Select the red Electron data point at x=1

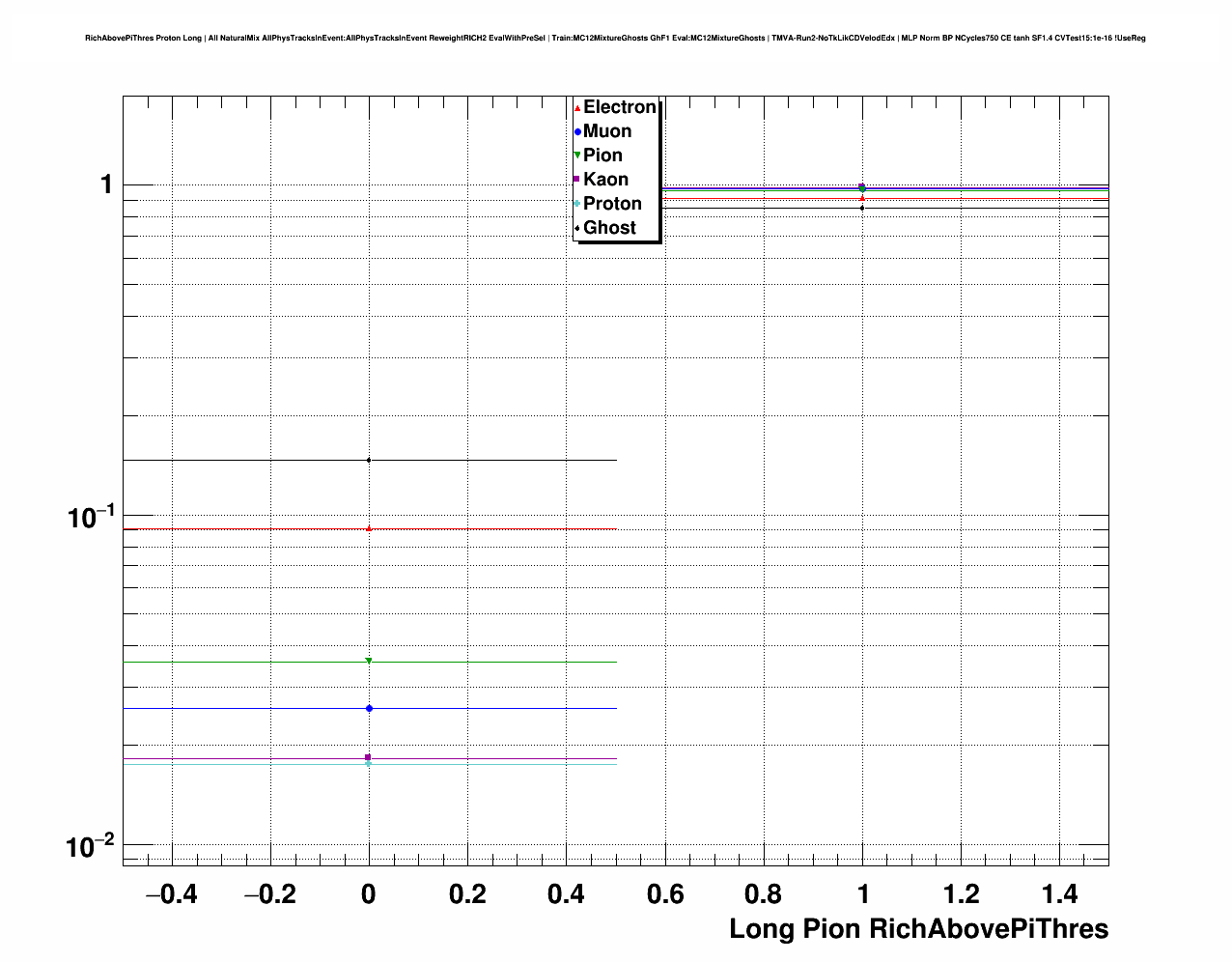tap(862, 198)
